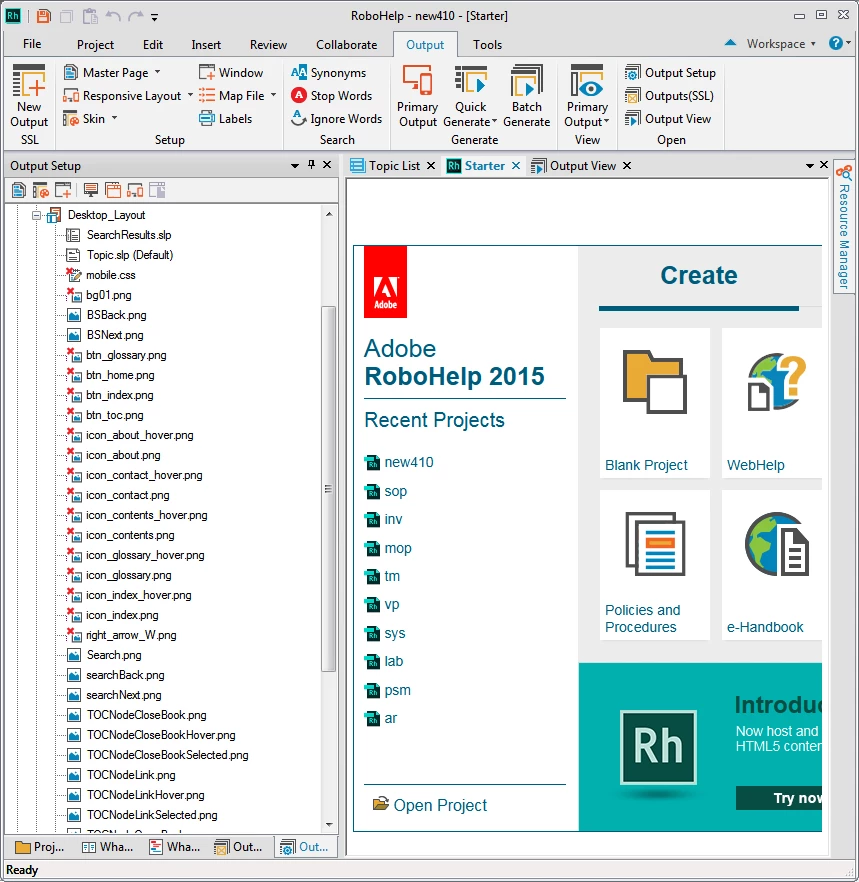Click Output Setup in Open group

[669, 73]
